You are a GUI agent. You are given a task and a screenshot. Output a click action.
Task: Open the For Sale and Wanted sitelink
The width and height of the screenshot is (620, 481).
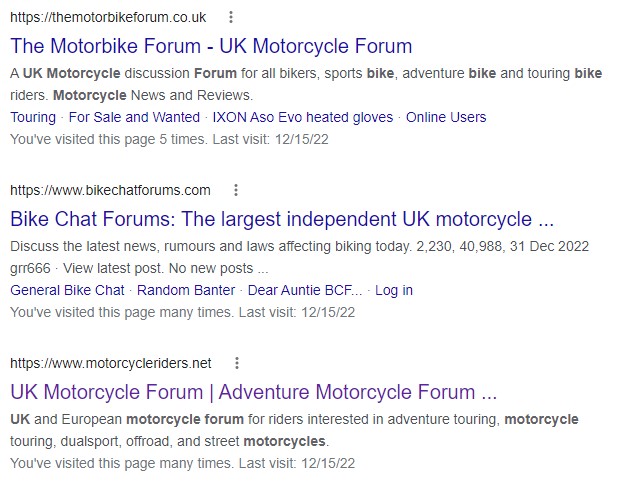click(x=134, y=117)
